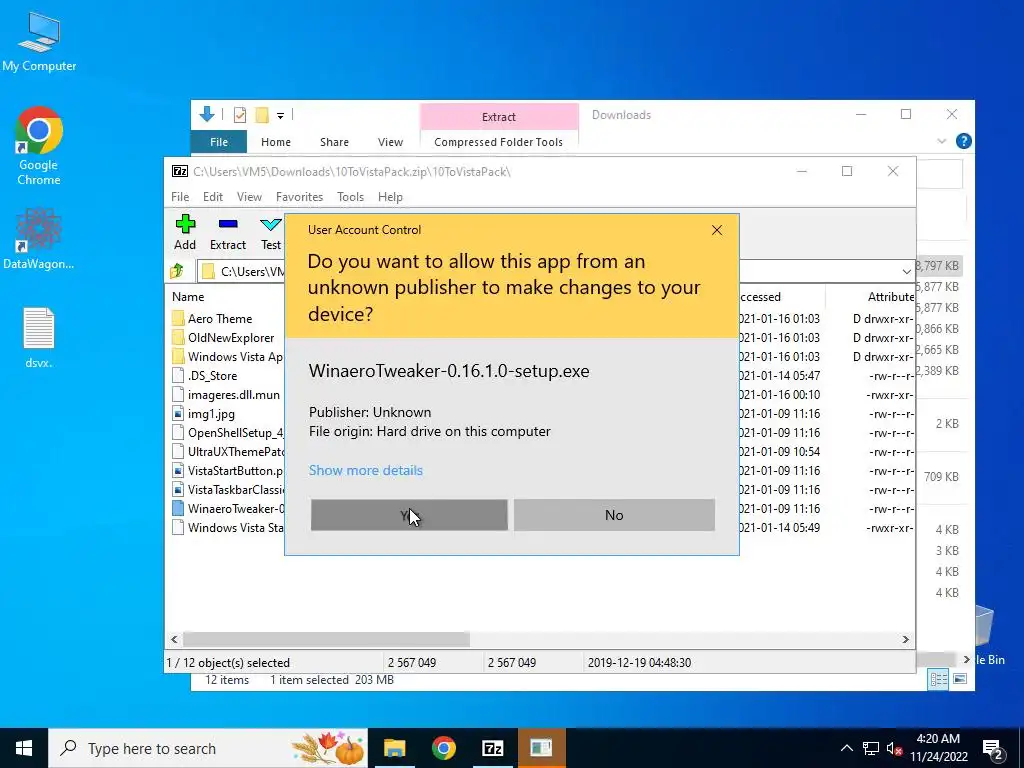
Task: Click No in User Account Control dialog
Action: pyautogui.click(x=614, y=515)
